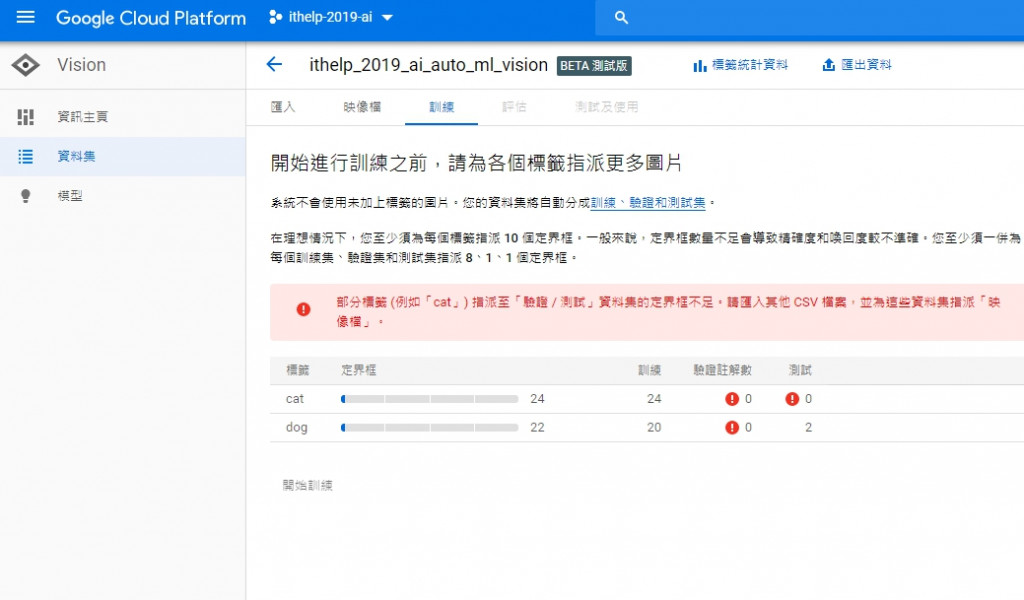
Task: Click the 測試 column header
Action: 800,370
